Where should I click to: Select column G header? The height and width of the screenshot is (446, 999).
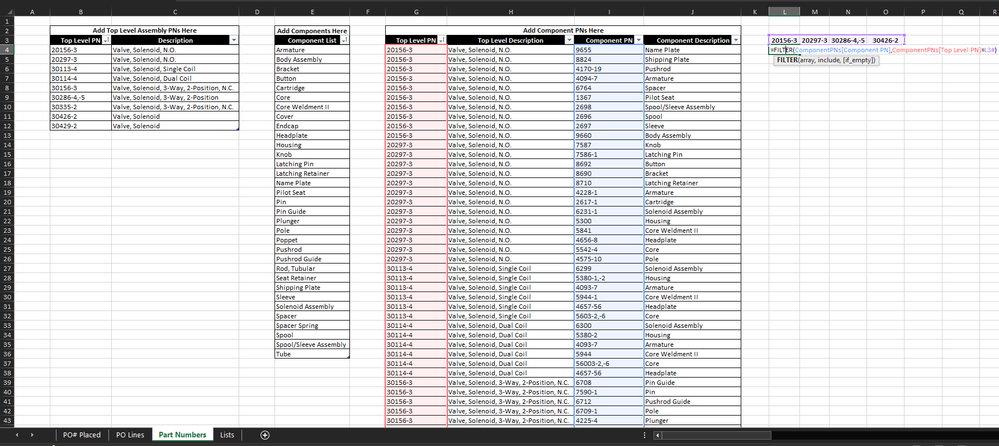(416, 11)
